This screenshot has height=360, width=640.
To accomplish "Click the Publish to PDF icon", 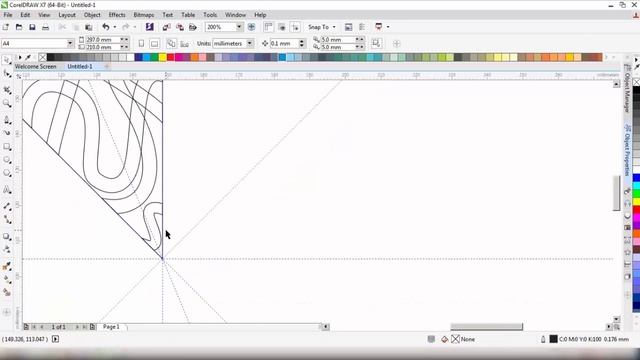I will pyautogui.click(x=193, y=27).
